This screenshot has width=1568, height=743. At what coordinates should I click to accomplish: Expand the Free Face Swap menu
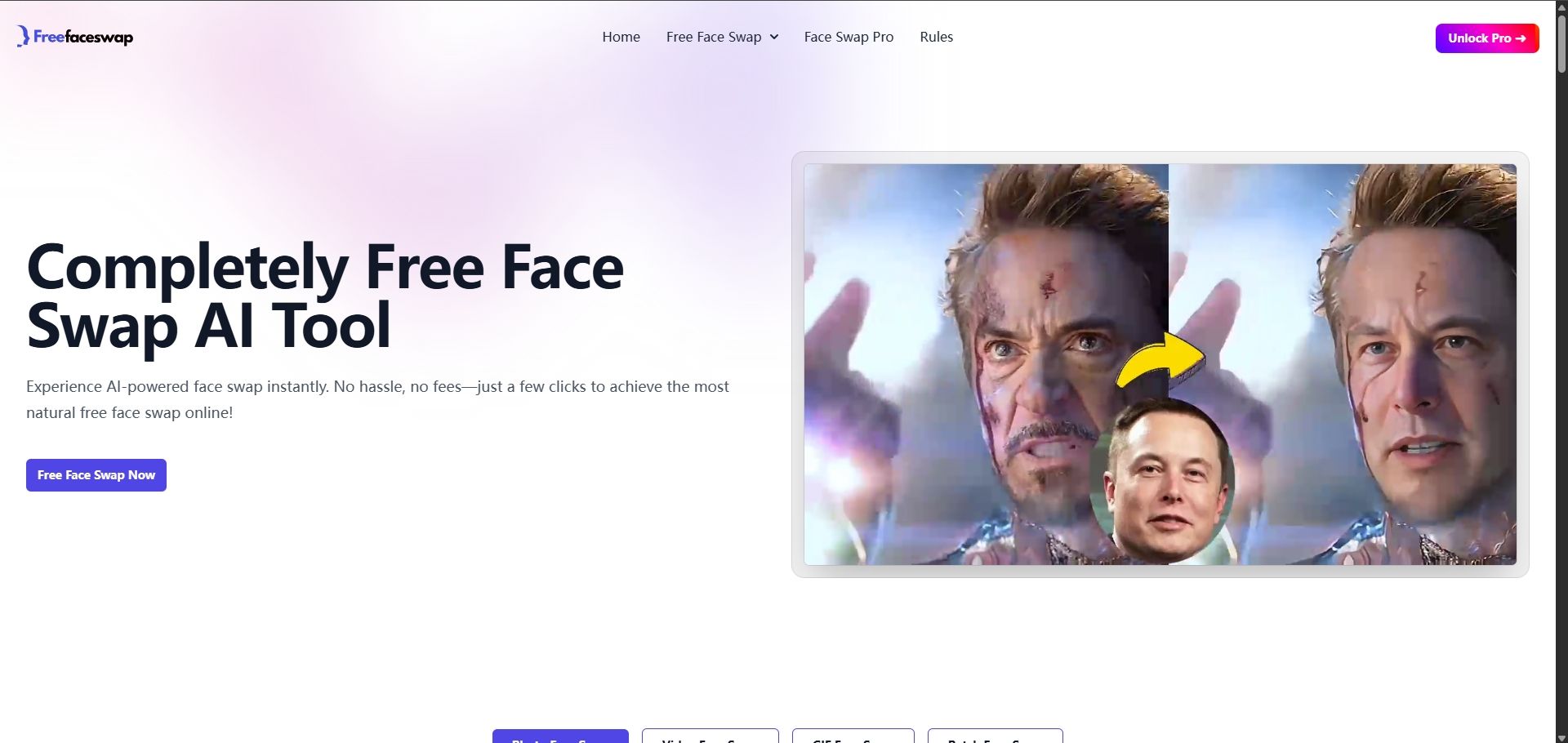(722, 37)
